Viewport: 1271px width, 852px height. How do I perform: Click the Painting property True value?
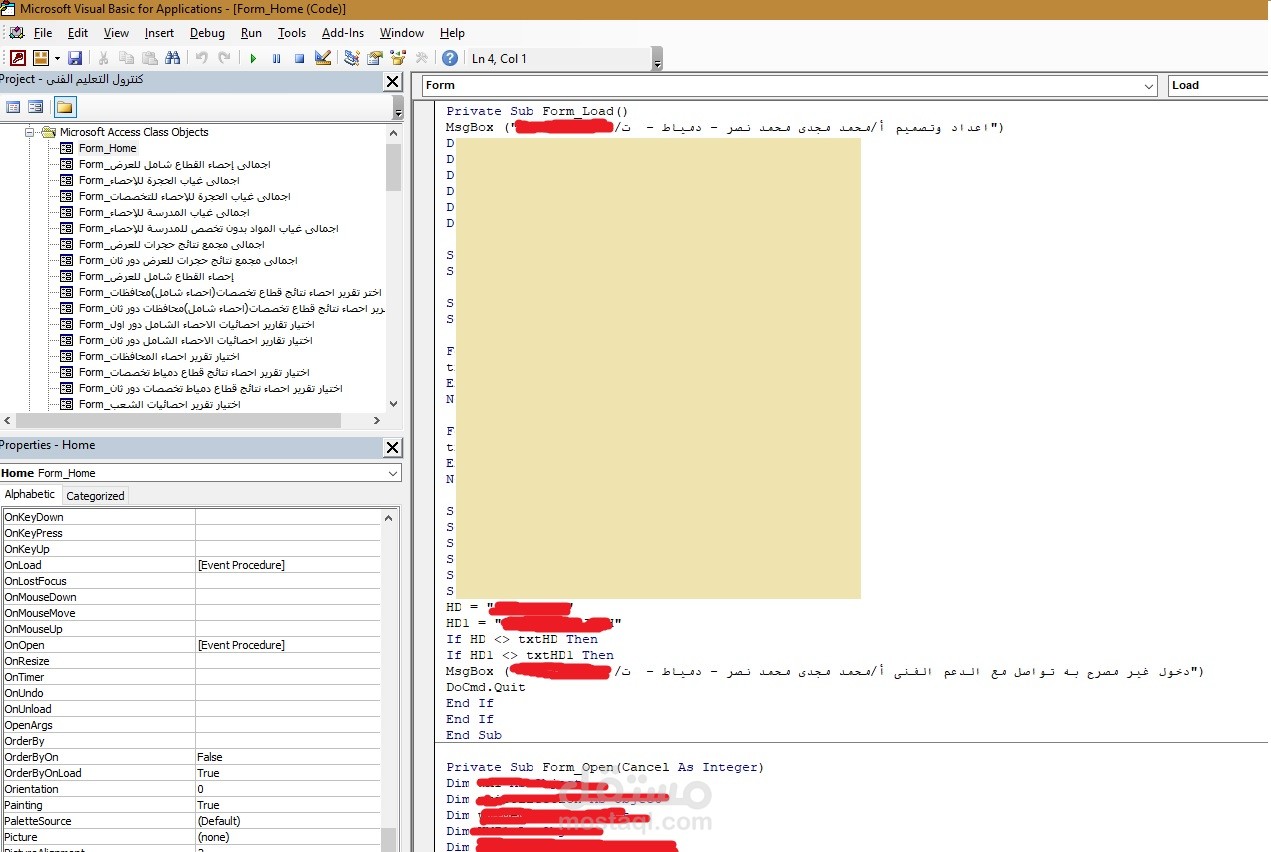pos(288,805)
